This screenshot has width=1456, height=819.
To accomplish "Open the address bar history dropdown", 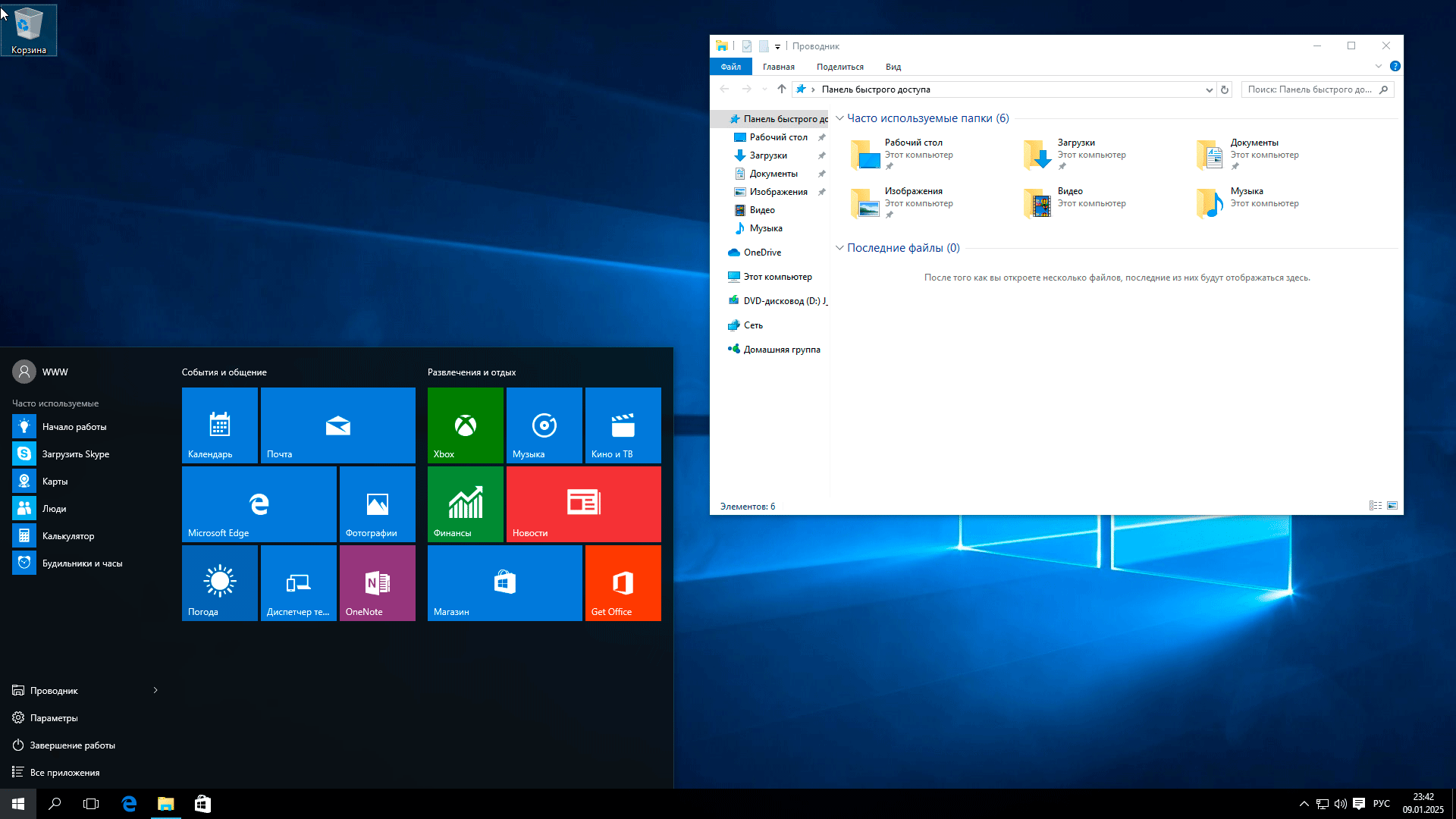I will [x=1209, y=89].
